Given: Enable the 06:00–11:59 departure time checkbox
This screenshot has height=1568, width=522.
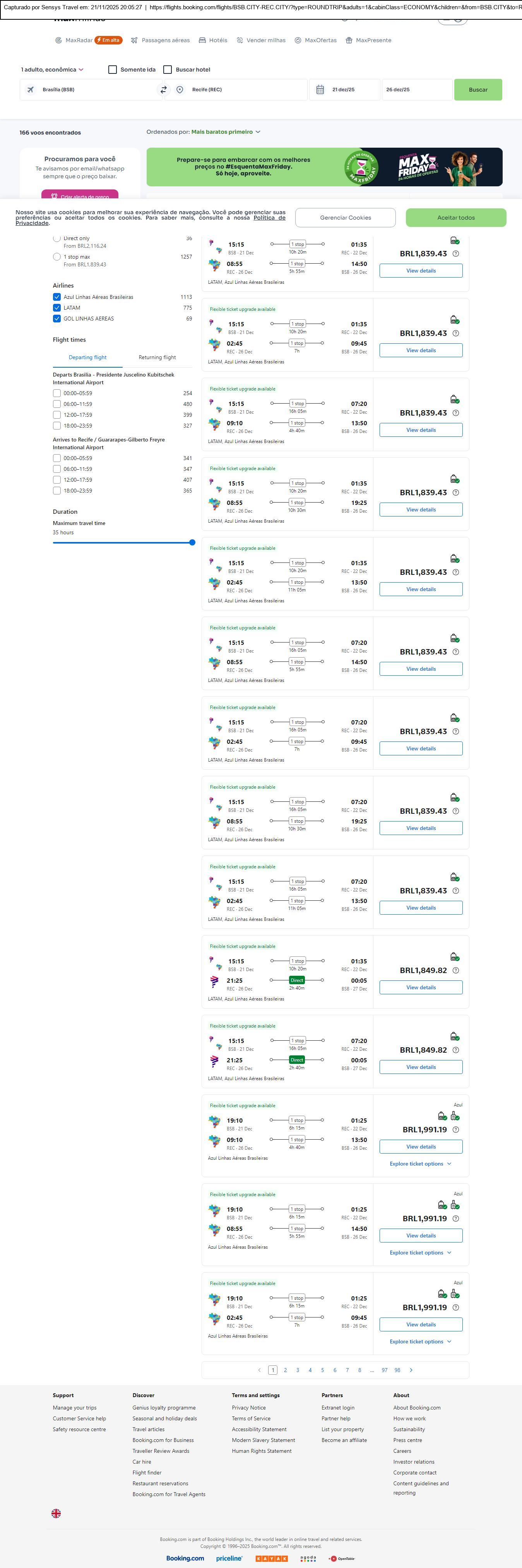Looking at the screenshot, I should (x=56, y=404).
